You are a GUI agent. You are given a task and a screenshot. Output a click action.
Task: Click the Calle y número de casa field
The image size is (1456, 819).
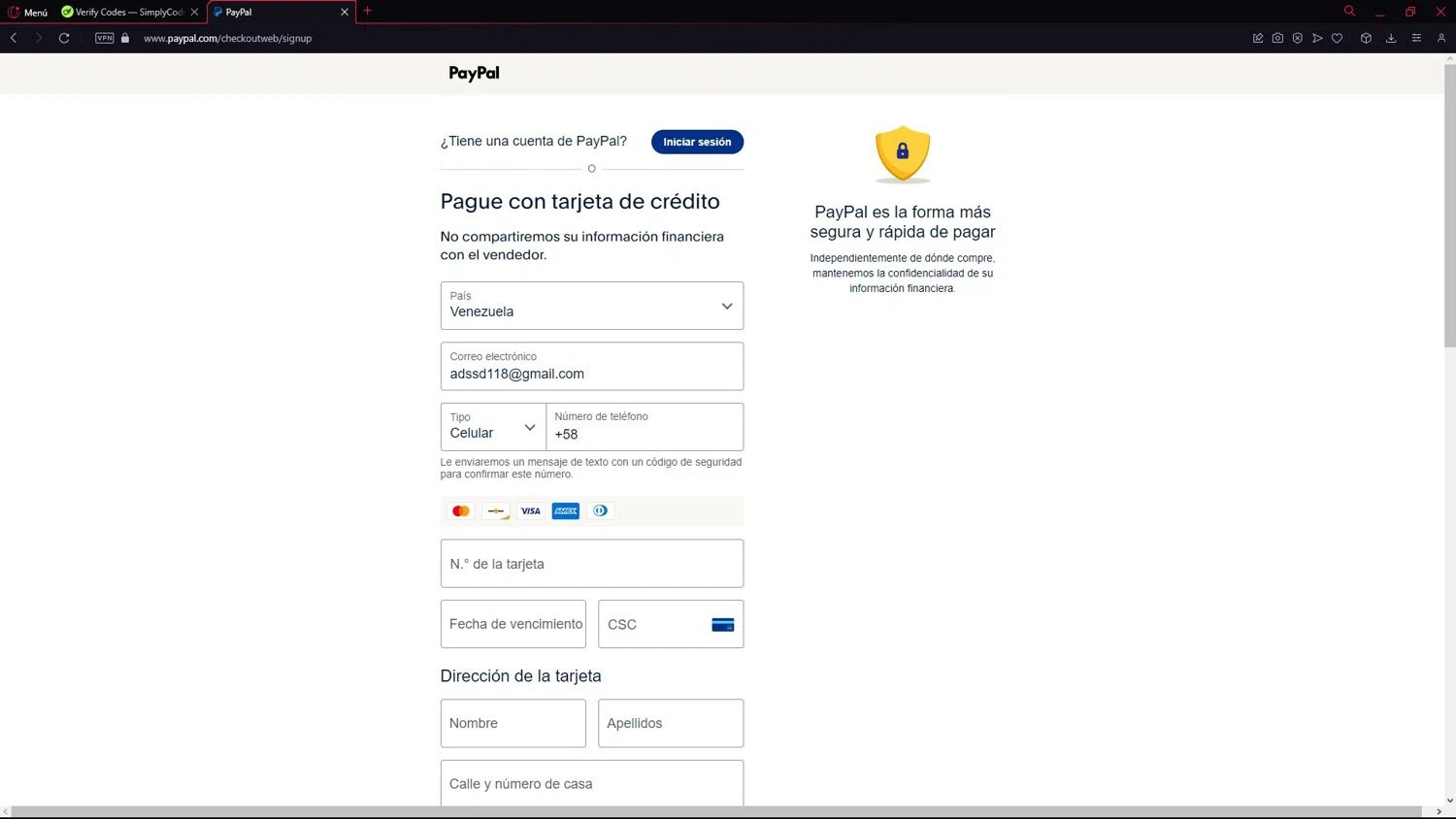[x=592, y=783]
